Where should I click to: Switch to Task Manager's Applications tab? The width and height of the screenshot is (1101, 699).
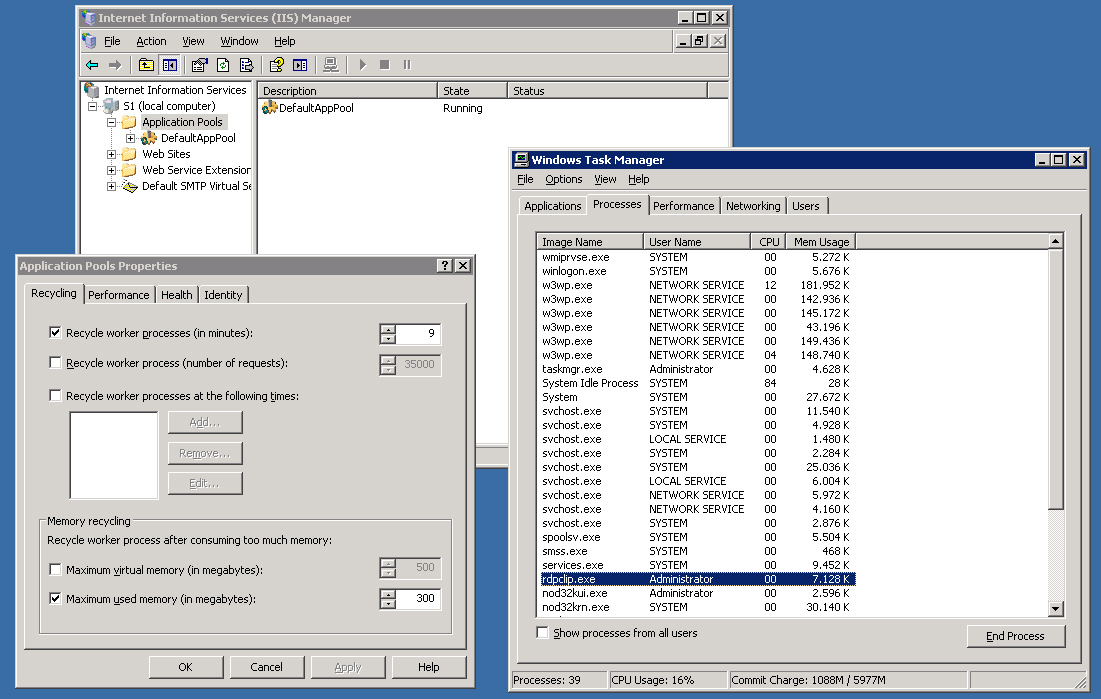click(553, 206)
